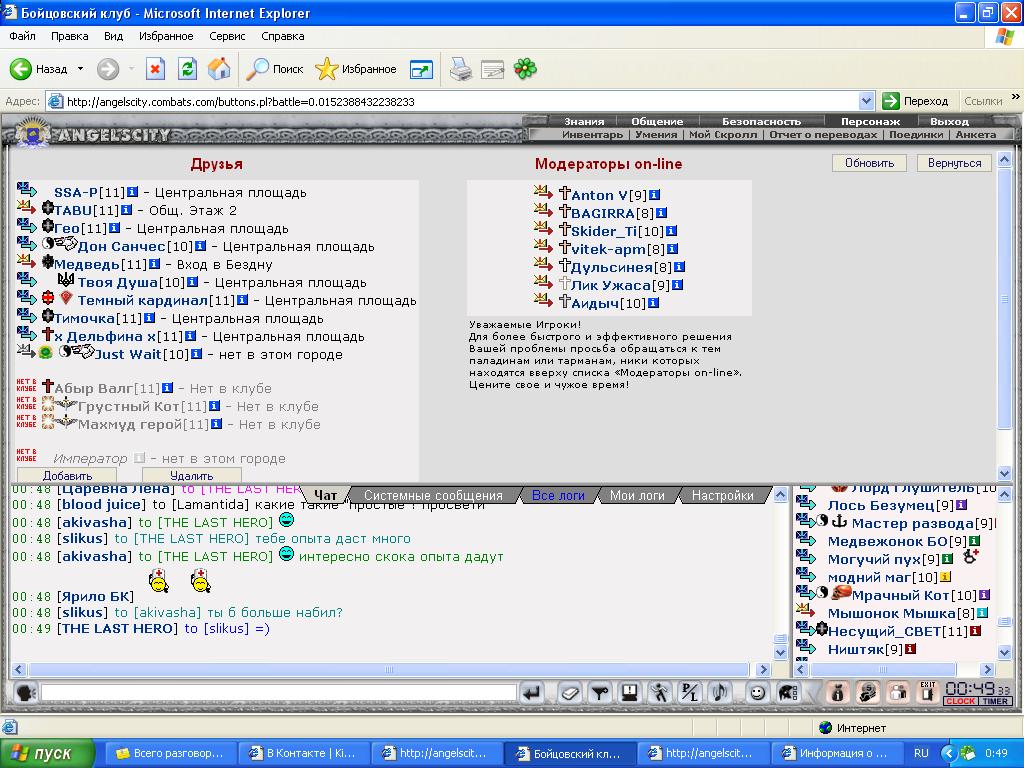This screenshot has height=768, width=1024.
Task: Open the Forward button history dropdown arrow
Action: 131,69
